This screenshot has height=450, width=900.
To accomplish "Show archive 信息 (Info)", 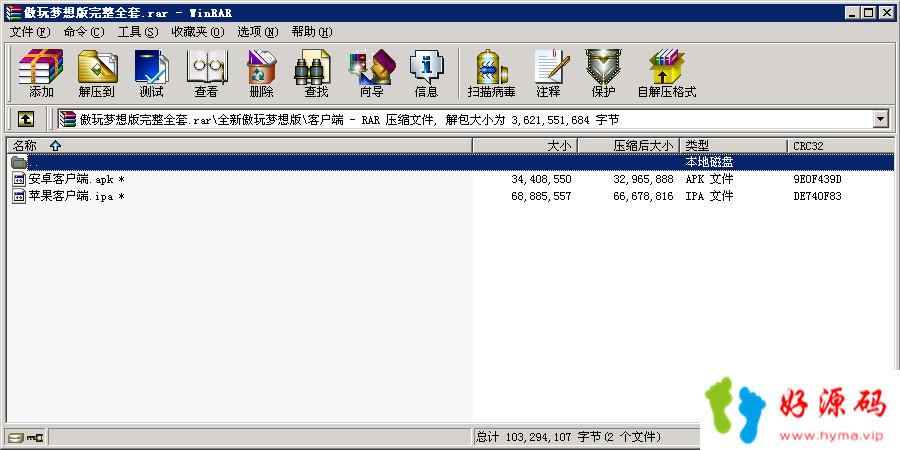I will point(426,73).
